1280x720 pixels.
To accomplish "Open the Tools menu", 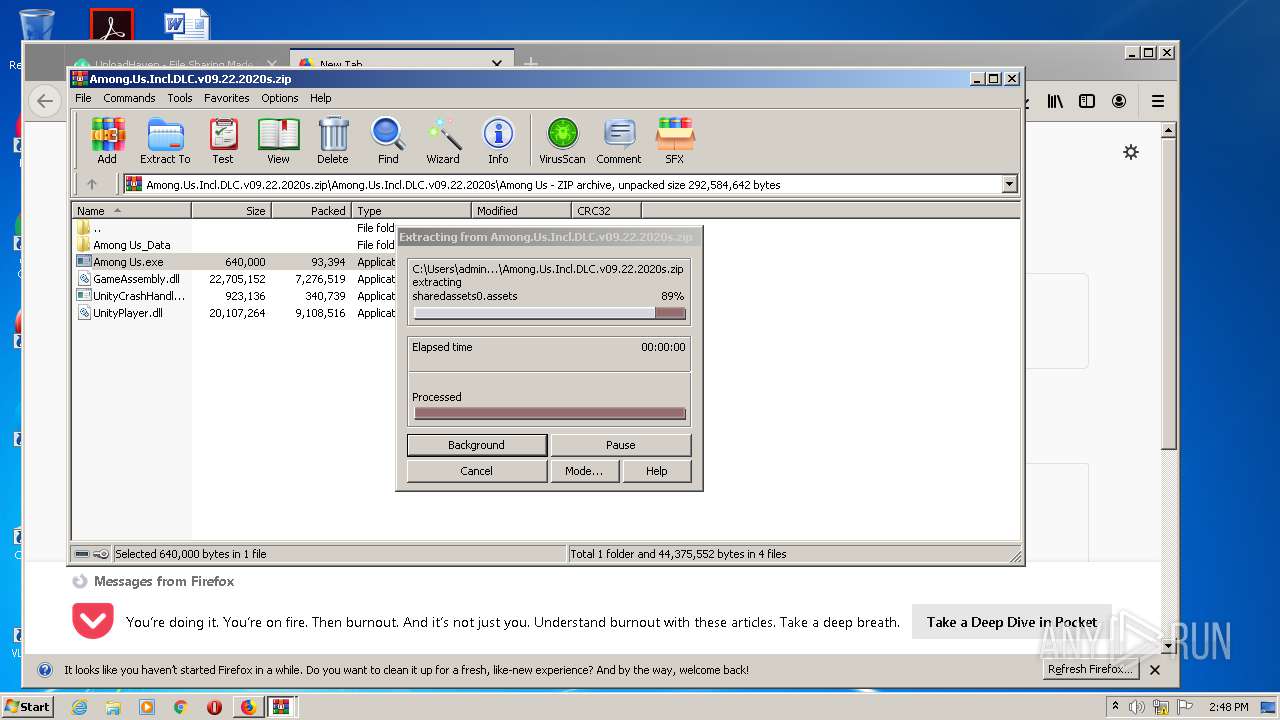I will point(180,98).
